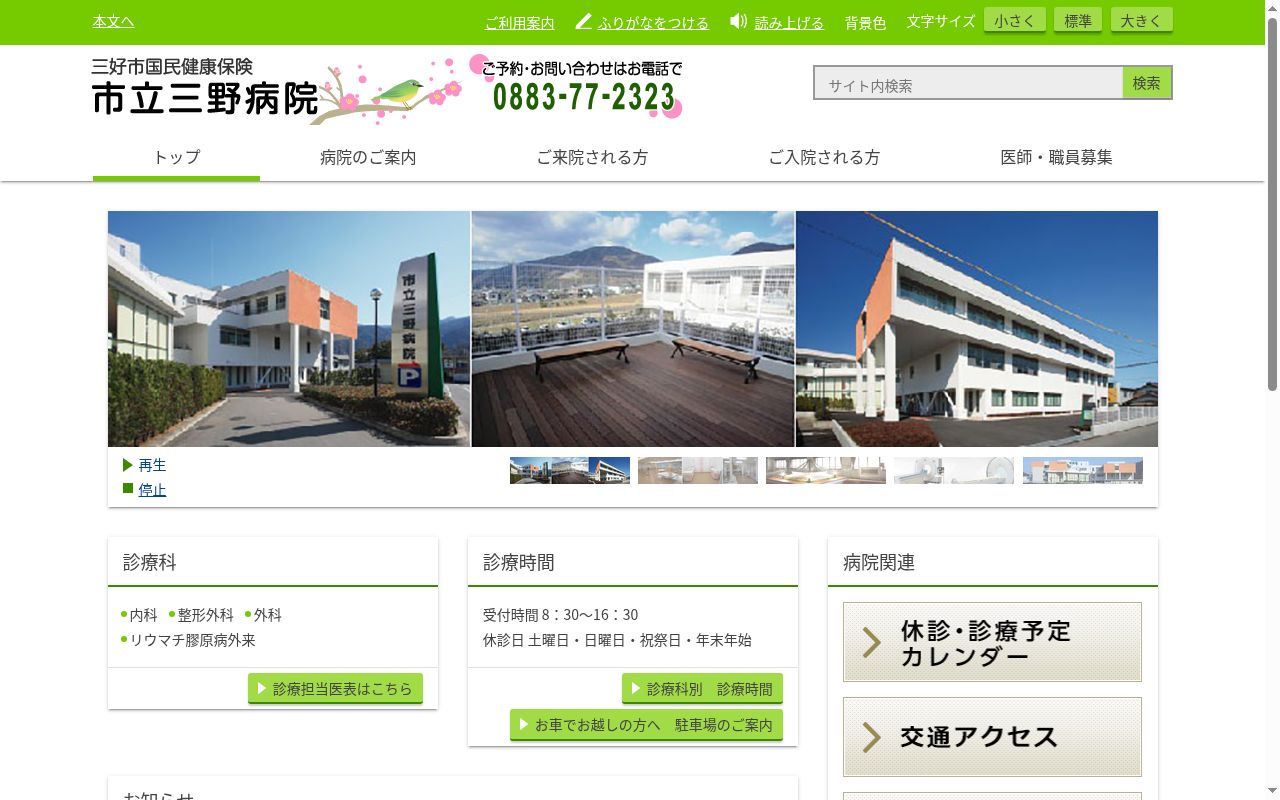
Task: Click the 検索 search button
Action: coord(1147,83)
